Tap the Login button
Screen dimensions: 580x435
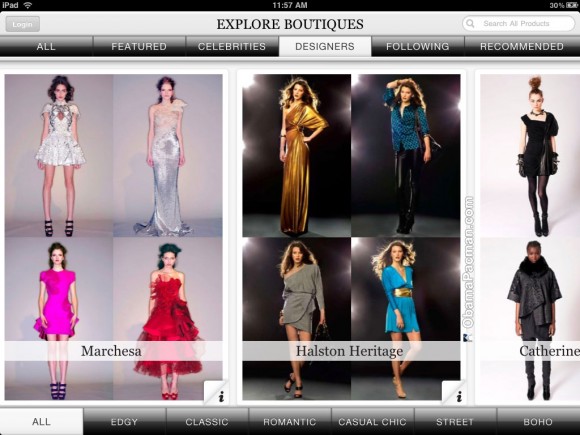pyautogui.click(x=23, y=24)
